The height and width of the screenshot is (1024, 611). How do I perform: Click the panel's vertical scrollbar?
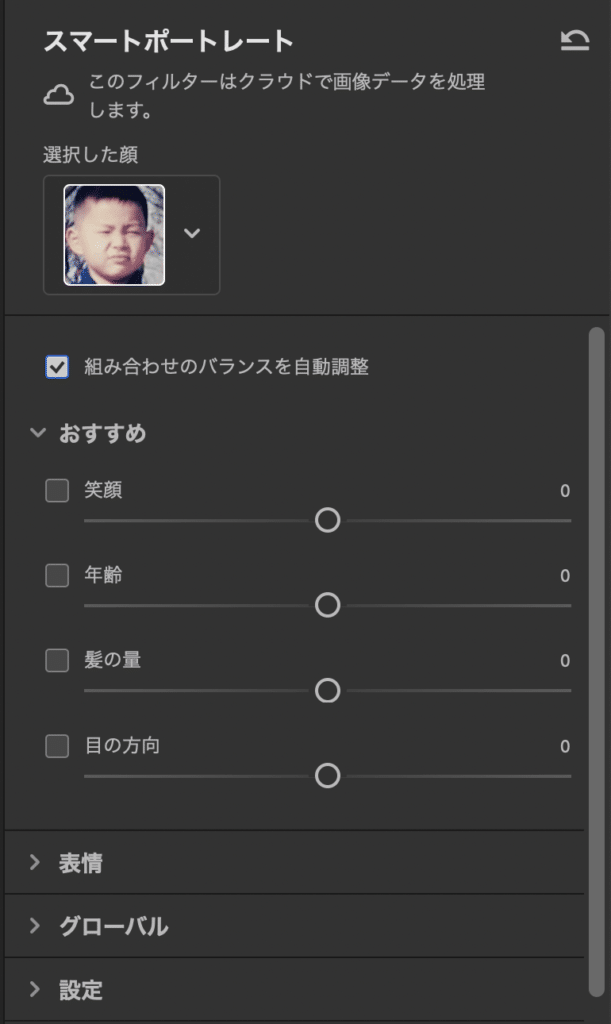[596, 662]
